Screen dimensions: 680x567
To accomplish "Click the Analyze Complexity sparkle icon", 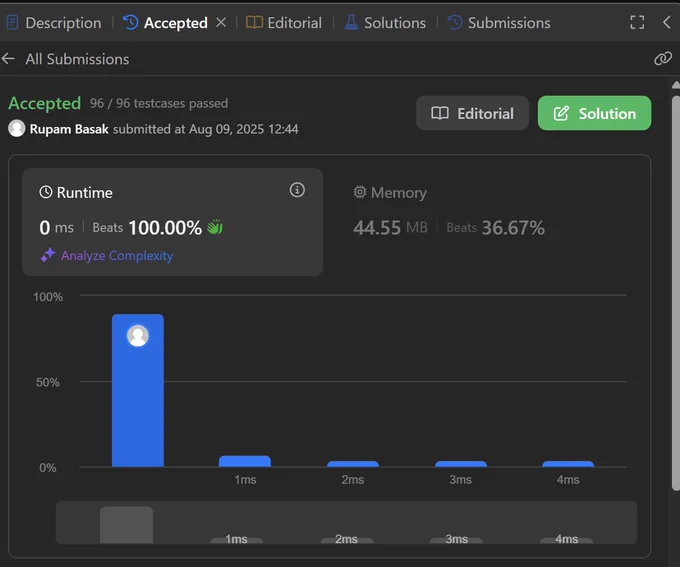I will (48, 255).
